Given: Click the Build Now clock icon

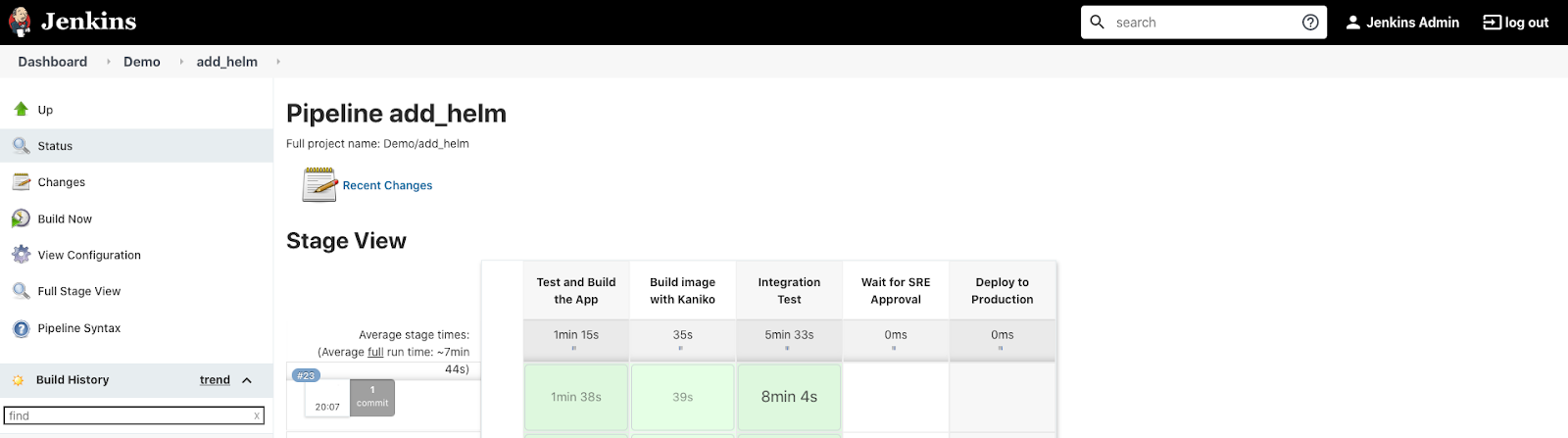Looking at the screenshot, I should click(21, 219).
